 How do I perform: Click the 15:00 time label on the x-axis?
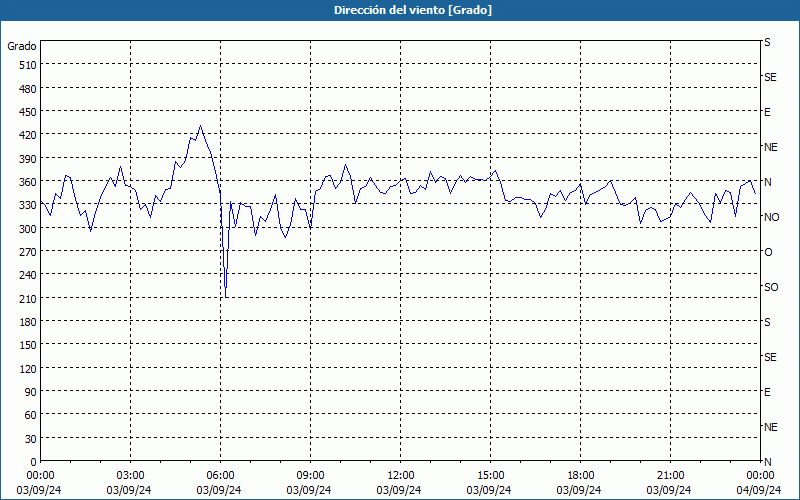491,475
